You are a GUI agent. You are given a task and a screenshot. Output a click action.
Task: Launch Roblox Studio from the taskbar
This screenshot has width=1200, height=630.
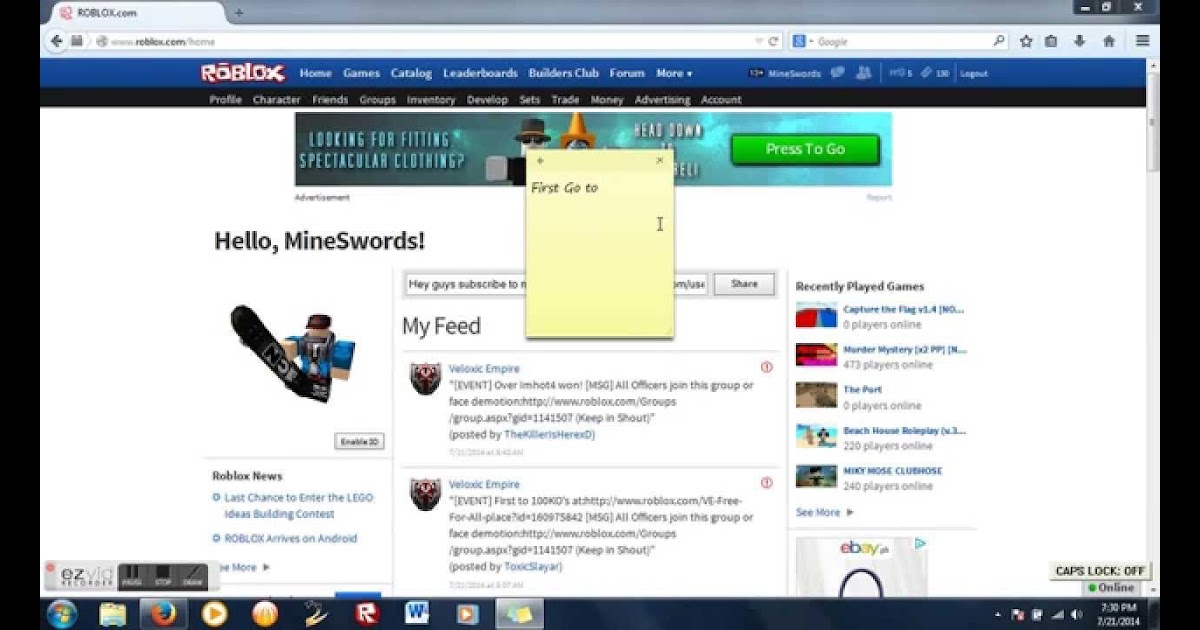pyautogui.click(x=366, y=613)
